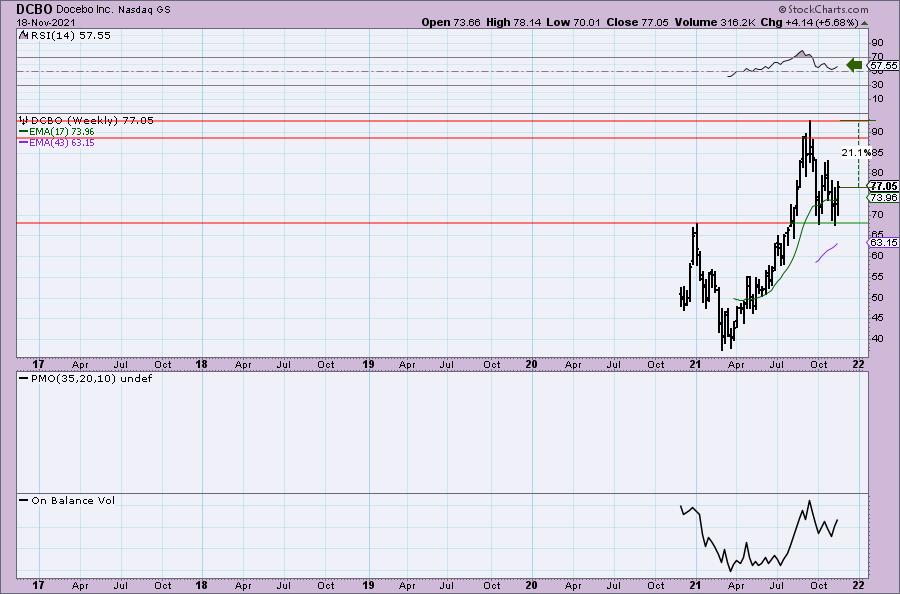
Task: Select the Docebo Inc. company name
Action: tap(85, 10)
